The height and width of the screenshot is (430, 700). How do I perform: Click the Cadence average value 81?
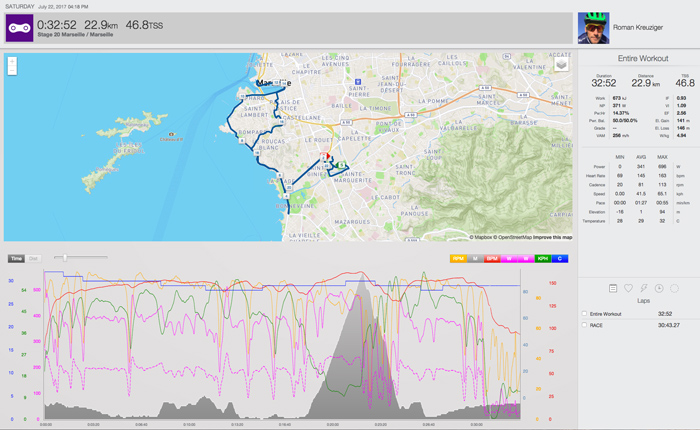(641, 185)
